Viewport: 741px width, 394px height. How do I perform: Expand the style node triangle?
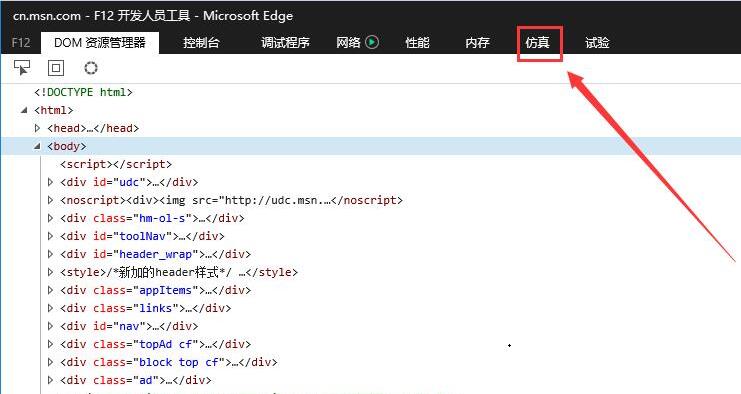point(51,272)
